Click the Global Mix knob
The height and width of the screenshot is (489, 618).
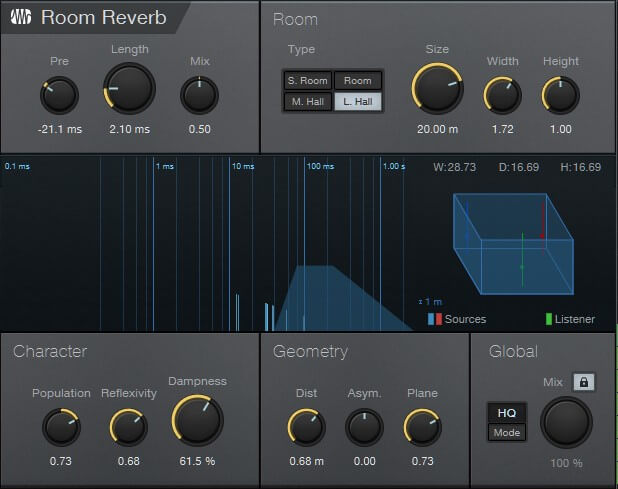pyautogui.click(x=566, y=422)
